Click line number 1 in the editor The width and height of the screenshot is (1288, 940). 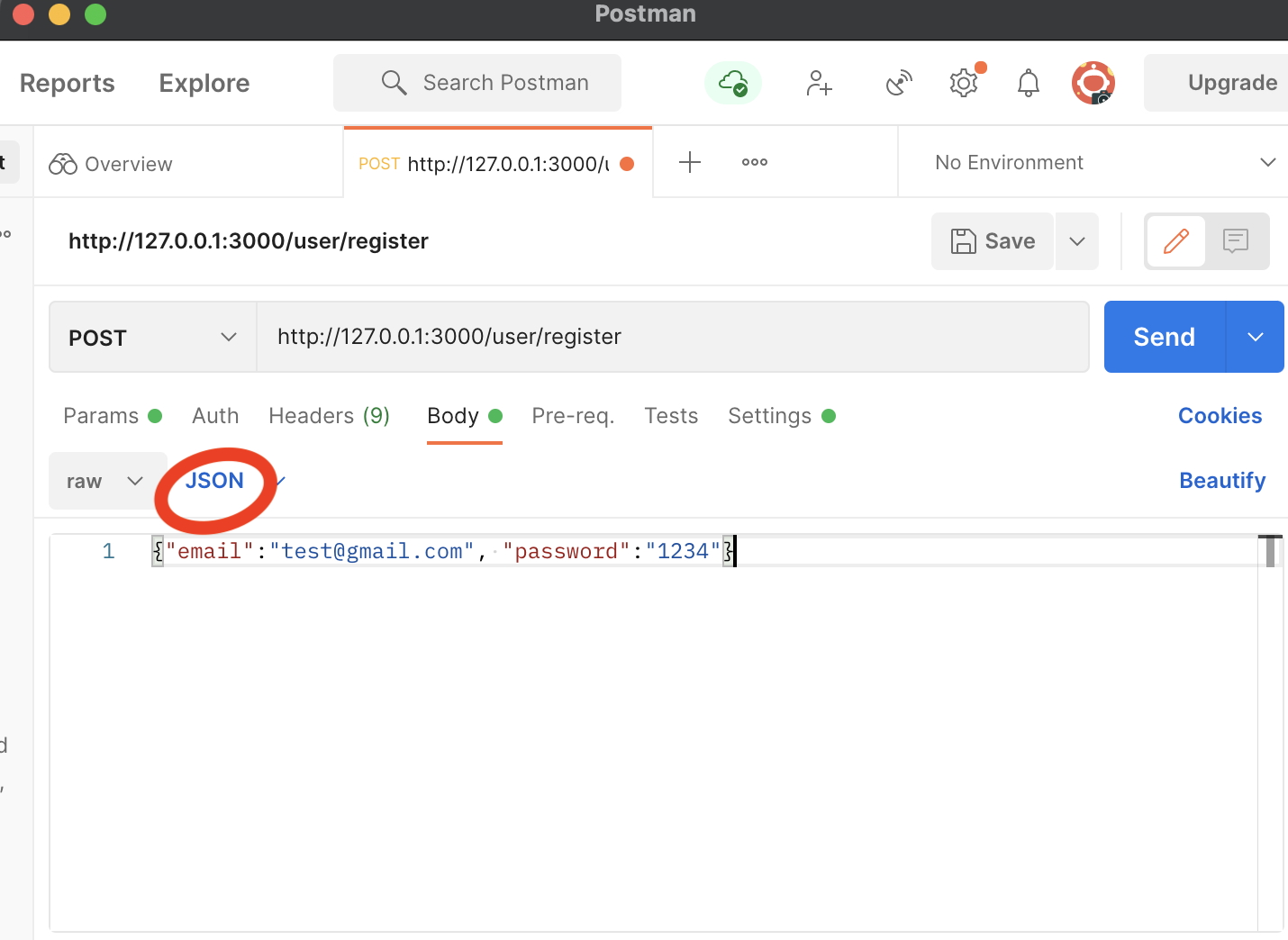coord(109,551)
